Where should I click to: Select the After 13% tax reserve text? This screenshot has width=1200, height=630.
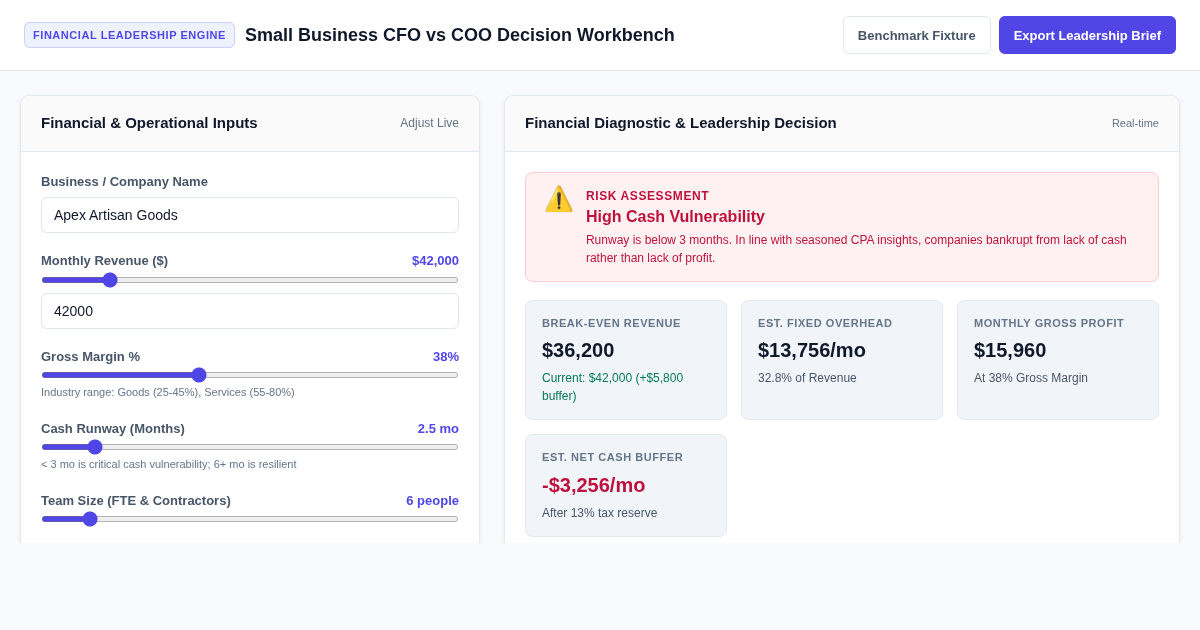pos(600,513)
